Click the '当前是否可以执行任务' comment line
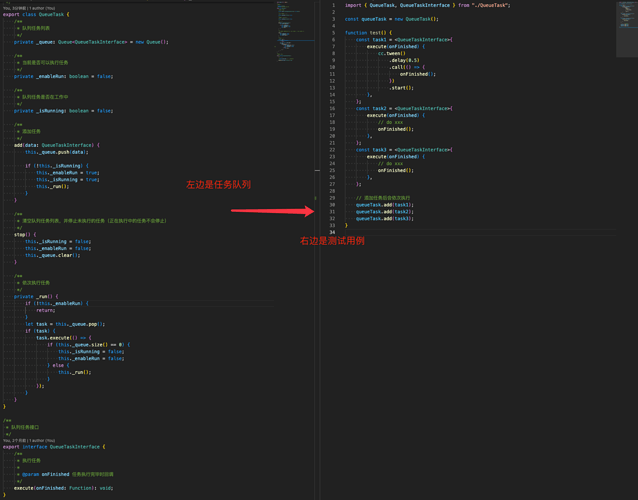 pos(42,63)
